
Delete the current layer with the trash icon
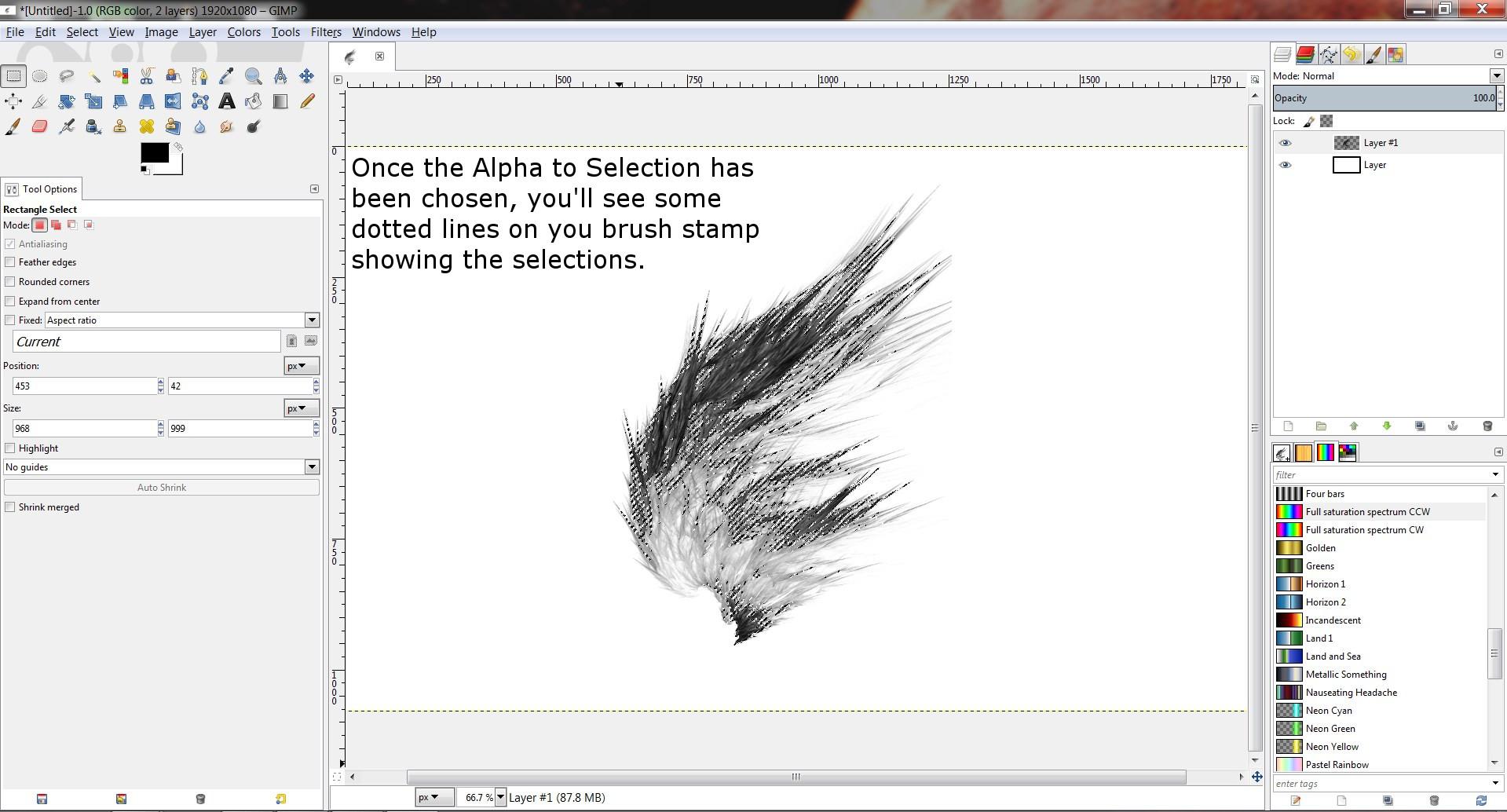(1487, 426)
